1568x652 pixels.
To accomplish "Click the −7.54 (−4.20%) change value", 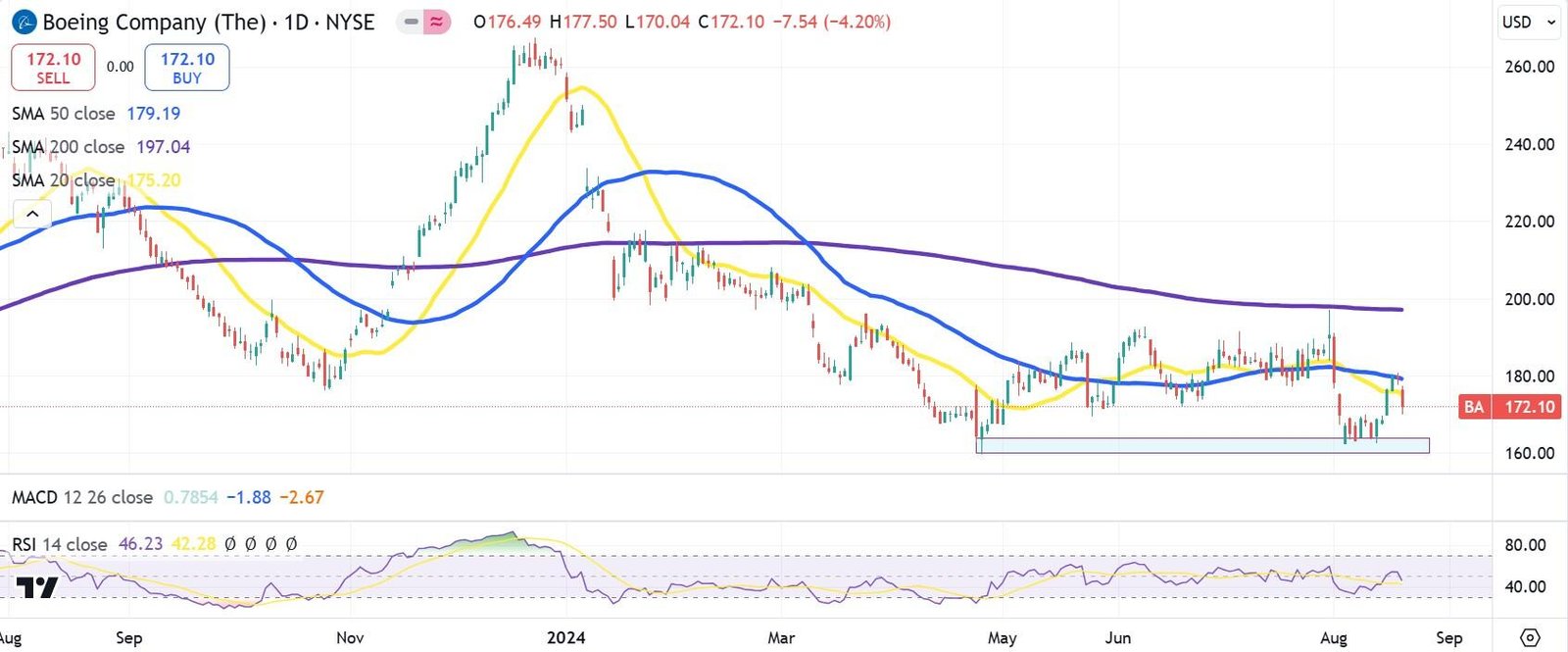I will click(x=831, y=22).
